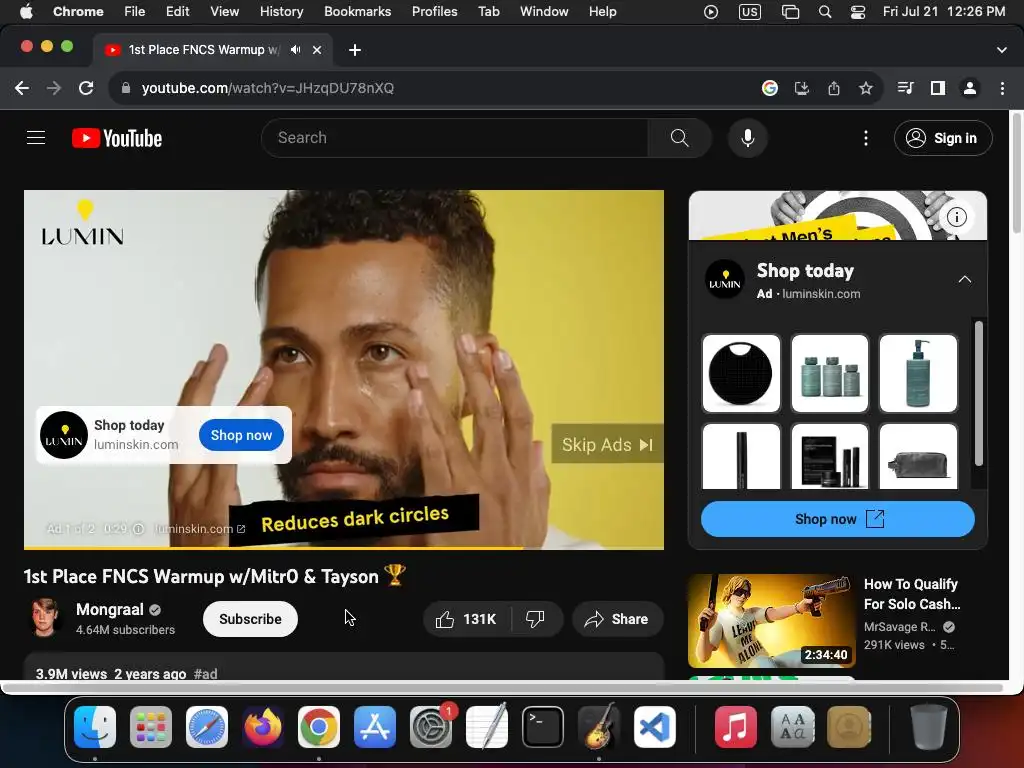Click the ad progress bar

344,548
